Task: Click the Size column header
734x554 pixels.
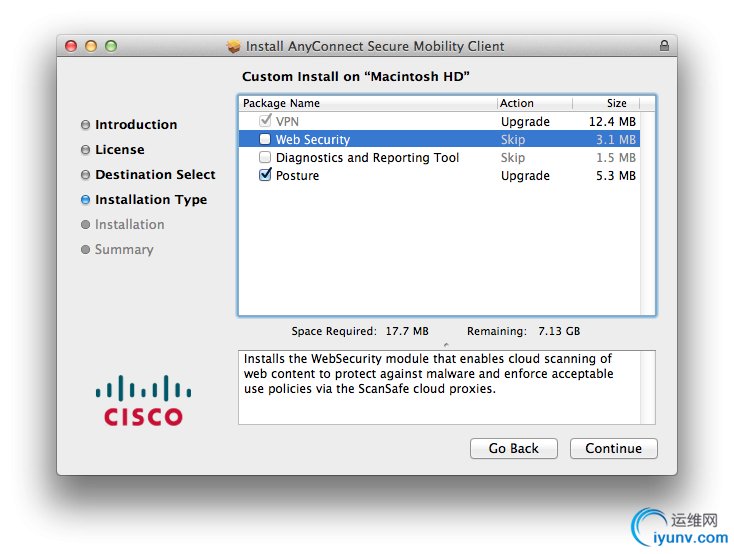Action: pyautogui.click(x=606, y=103)
